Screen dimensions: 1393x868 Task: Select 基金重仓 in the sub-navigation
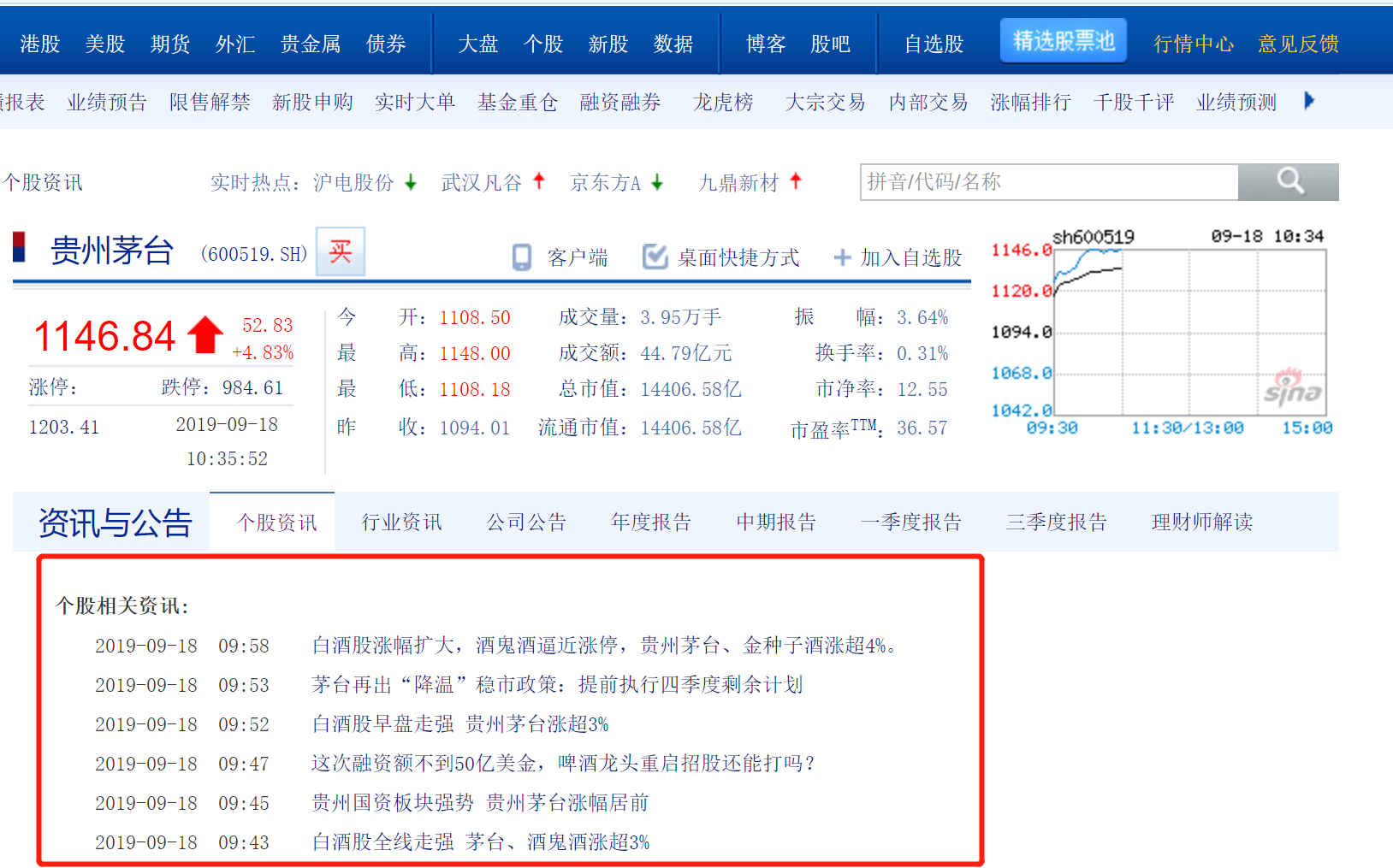click(518, 103)
